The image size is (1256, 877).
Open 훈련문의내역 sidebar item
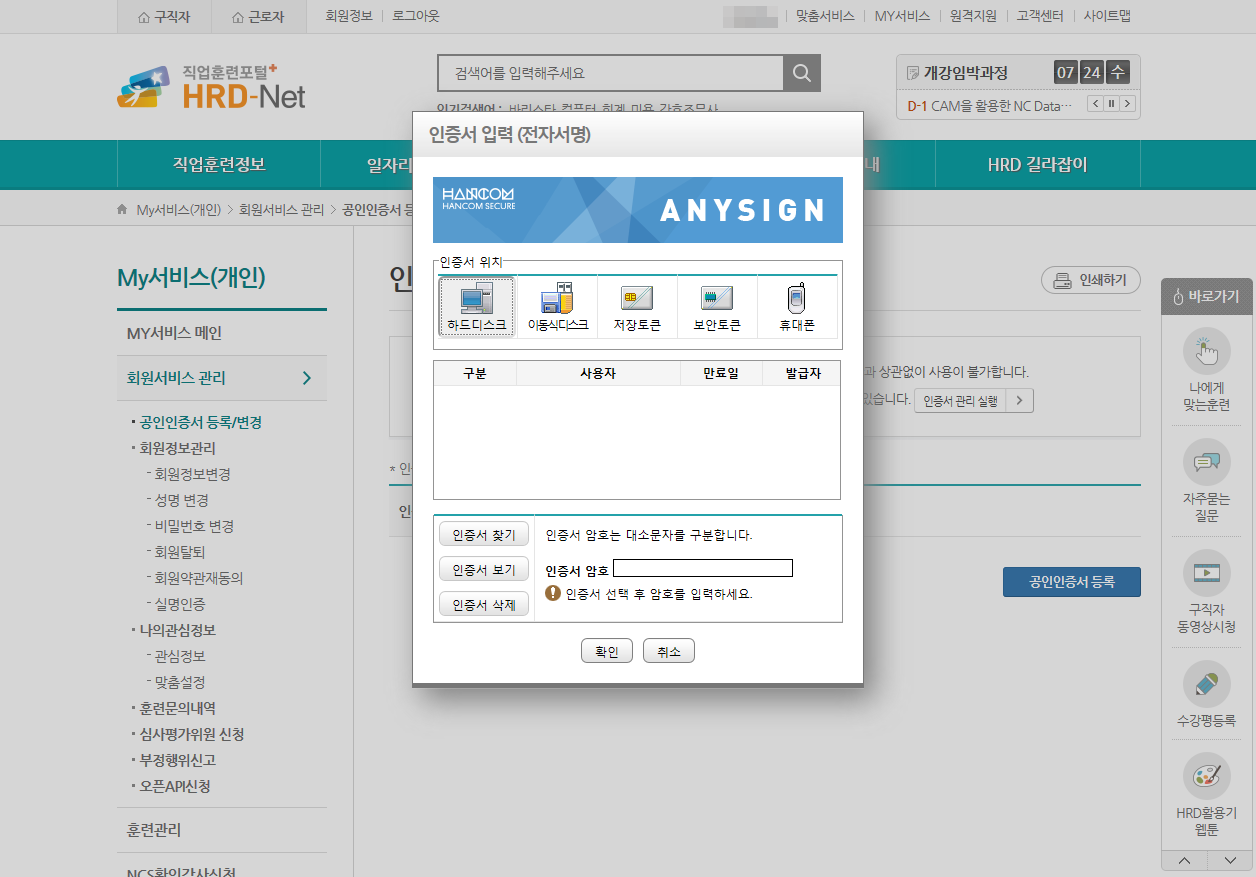177,708
